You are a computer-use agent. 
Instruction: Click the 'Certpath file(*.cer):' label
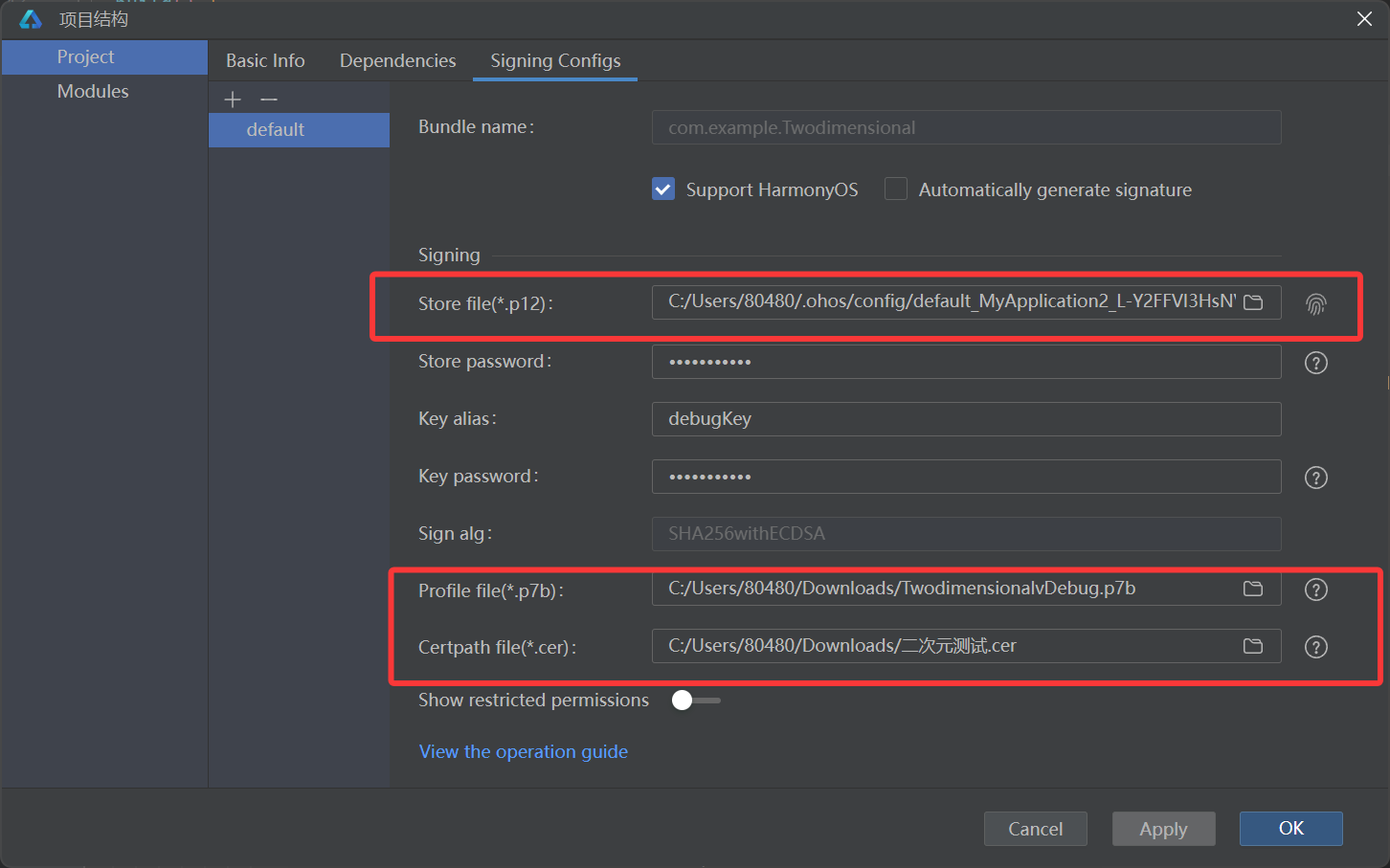click(497, 647)
